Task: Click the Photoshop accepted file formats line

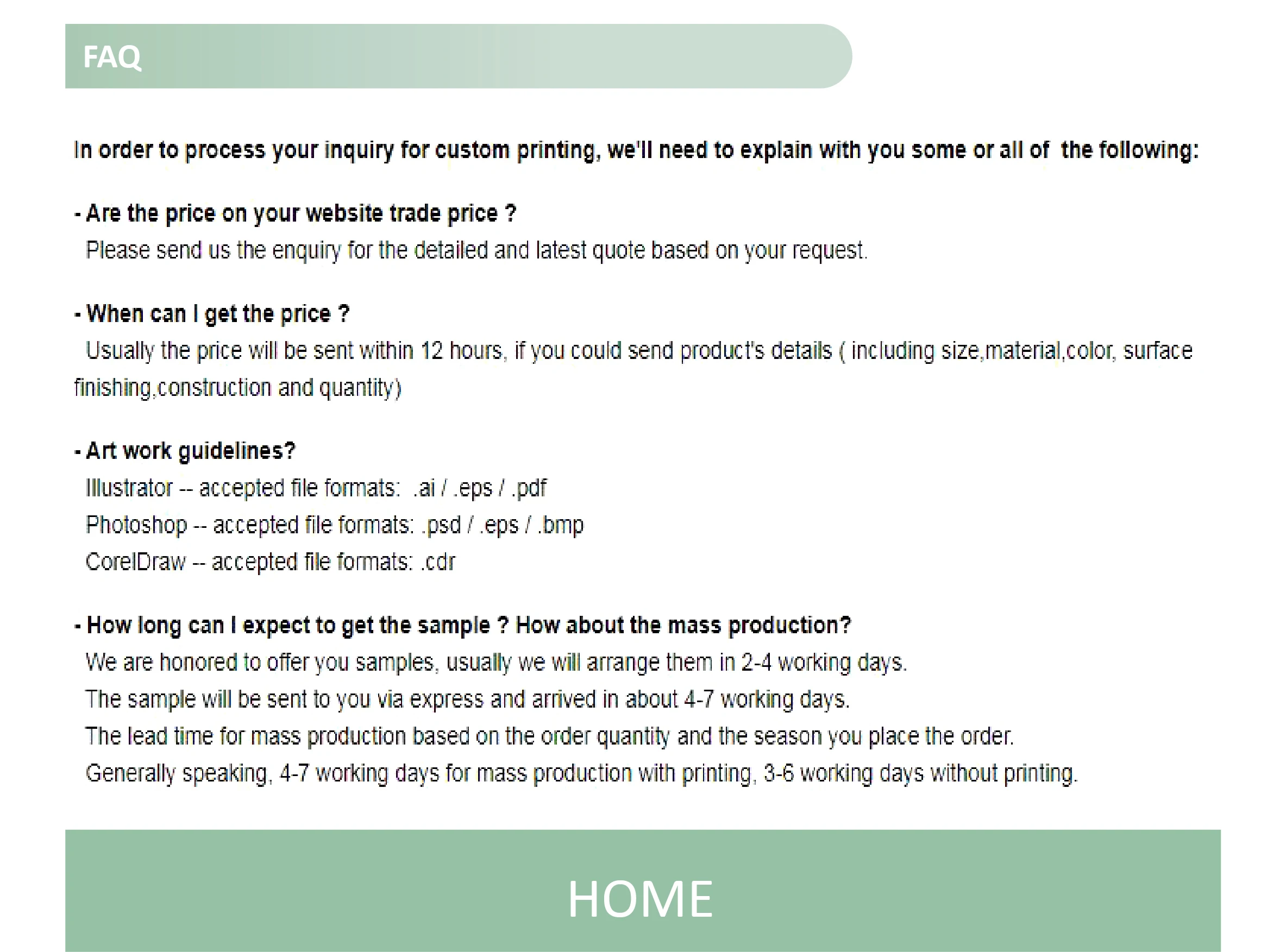Action: pyautogui.click(x=334, y=525)
